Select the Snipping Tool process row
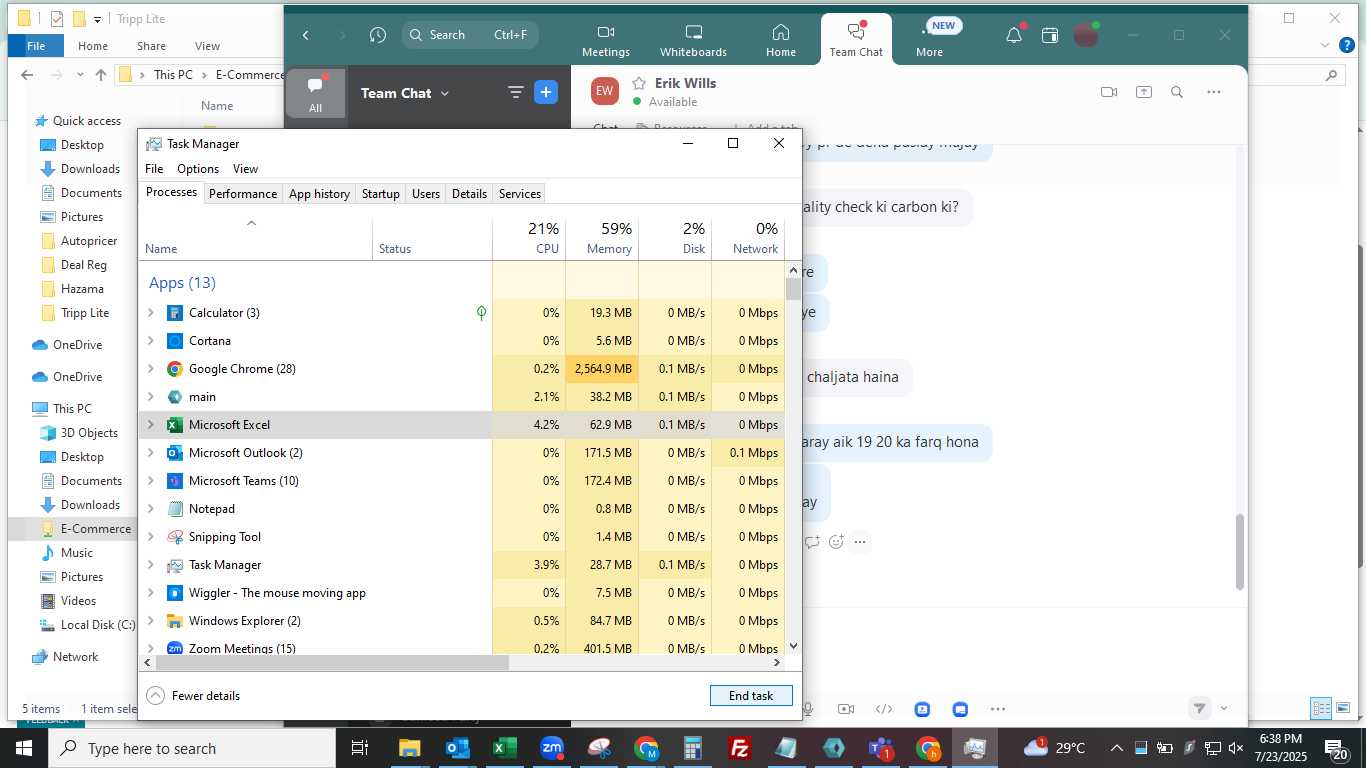Screen dimensions: 1366x768 (x=461, y=537)
